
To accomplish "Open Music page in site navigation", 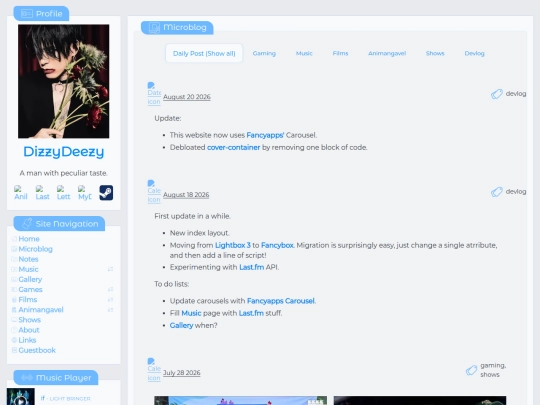I will (28, 269).
